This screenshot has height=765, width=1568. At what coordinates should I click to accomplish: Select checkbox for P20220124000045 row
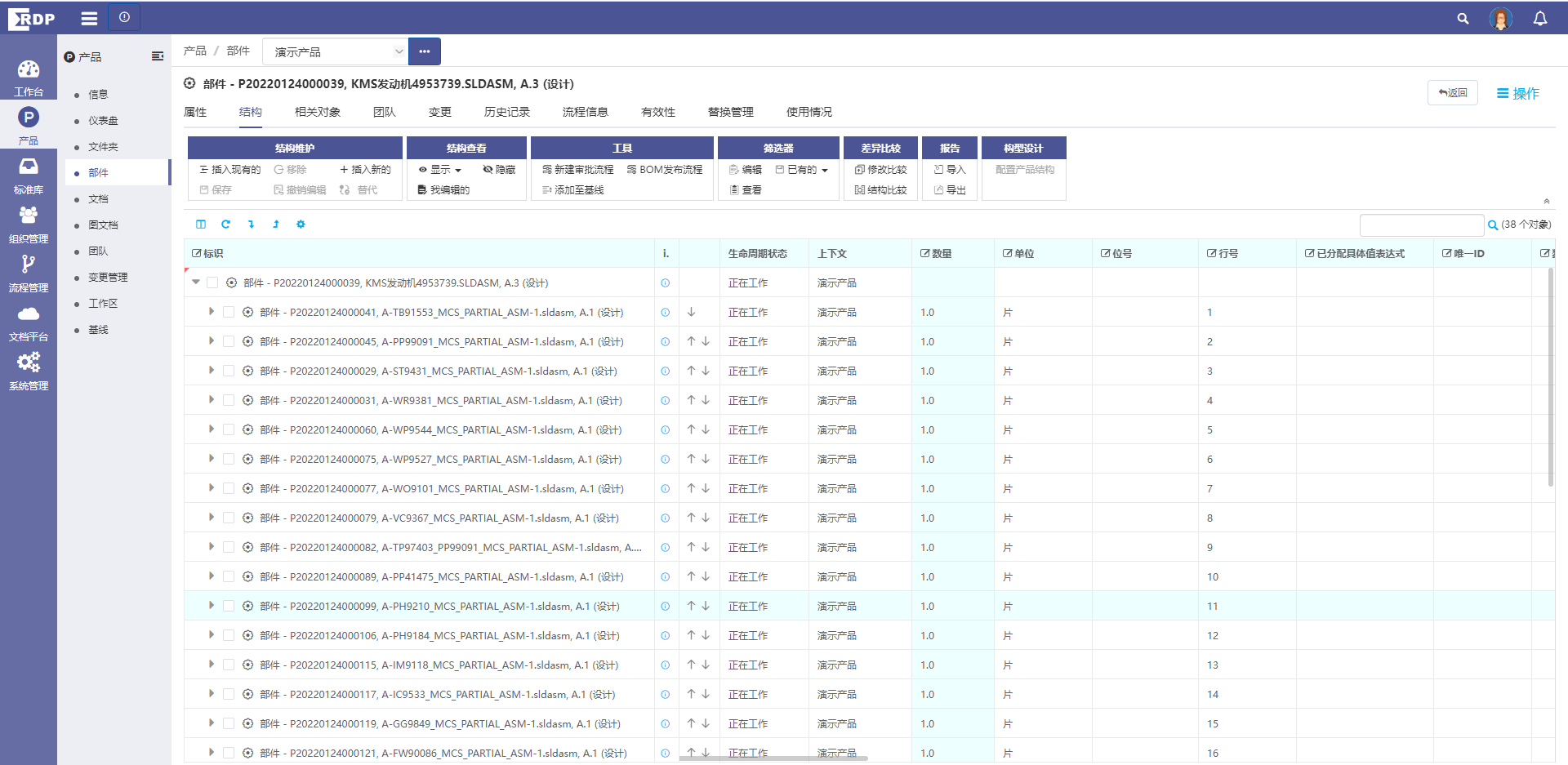click(x=229, y=341)
